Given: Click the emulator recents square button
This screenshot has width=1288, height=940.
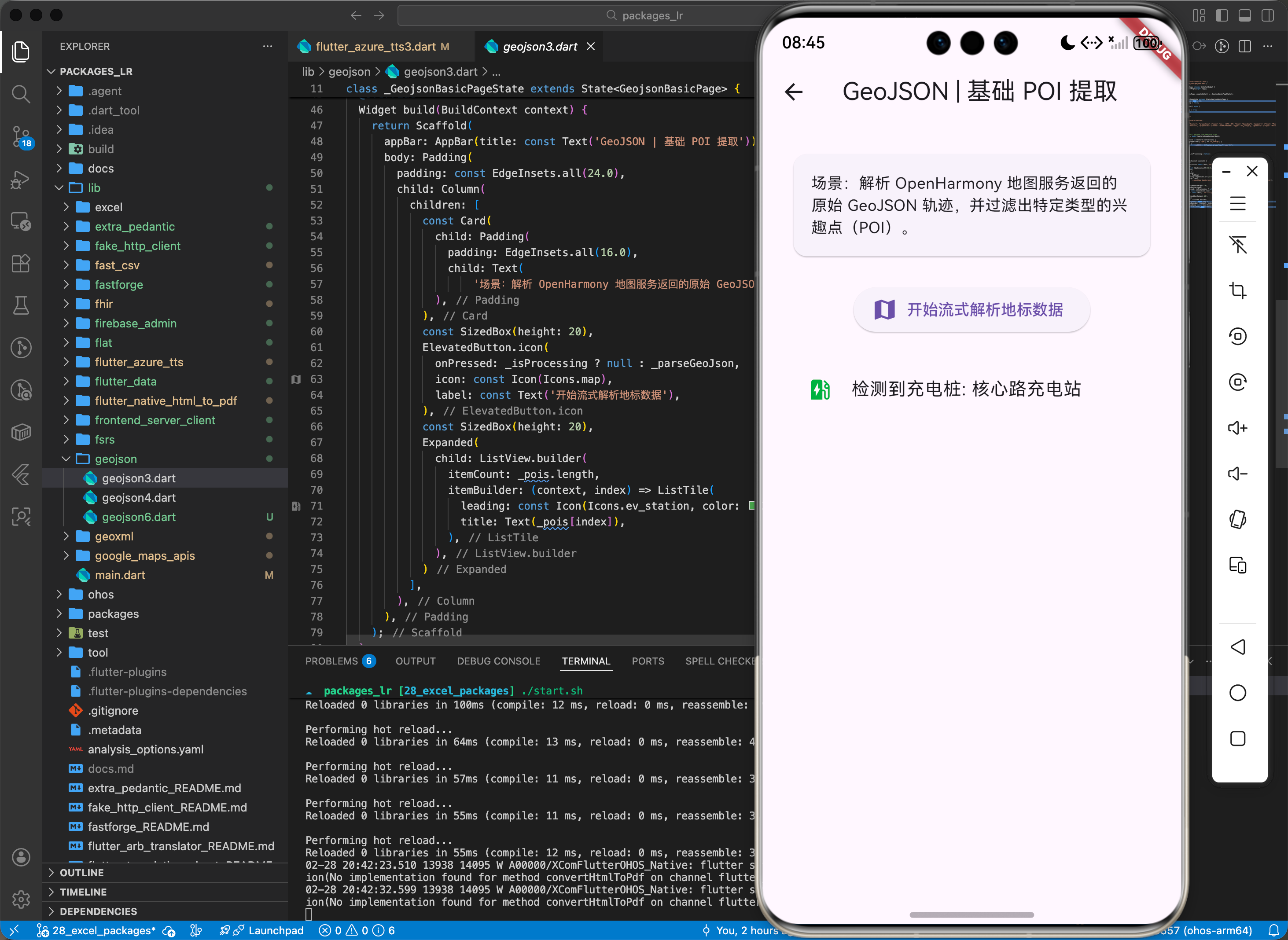Looking at the screenshot, I should pos(1238,738).
